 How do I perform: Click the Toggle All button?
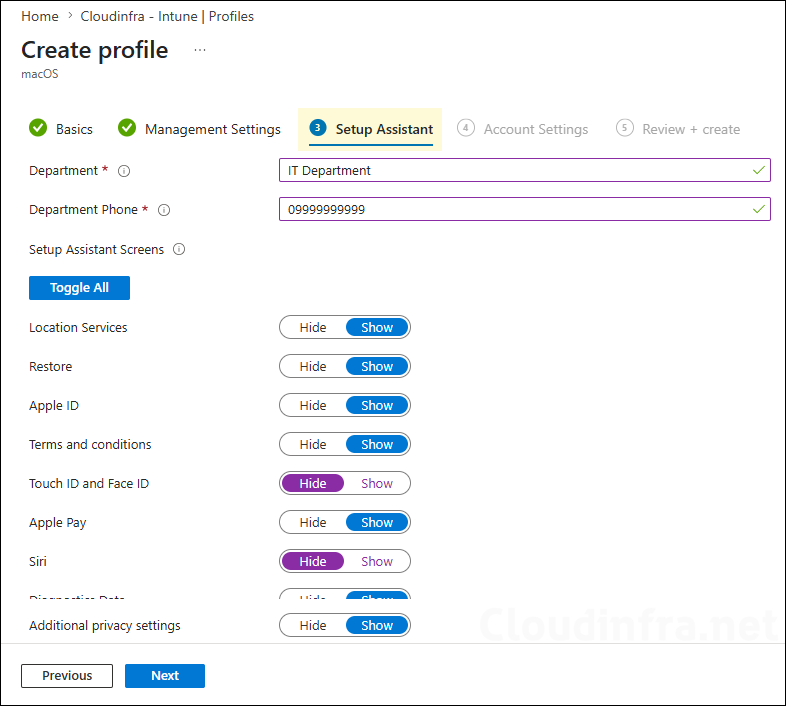click(x=79, y=288)
